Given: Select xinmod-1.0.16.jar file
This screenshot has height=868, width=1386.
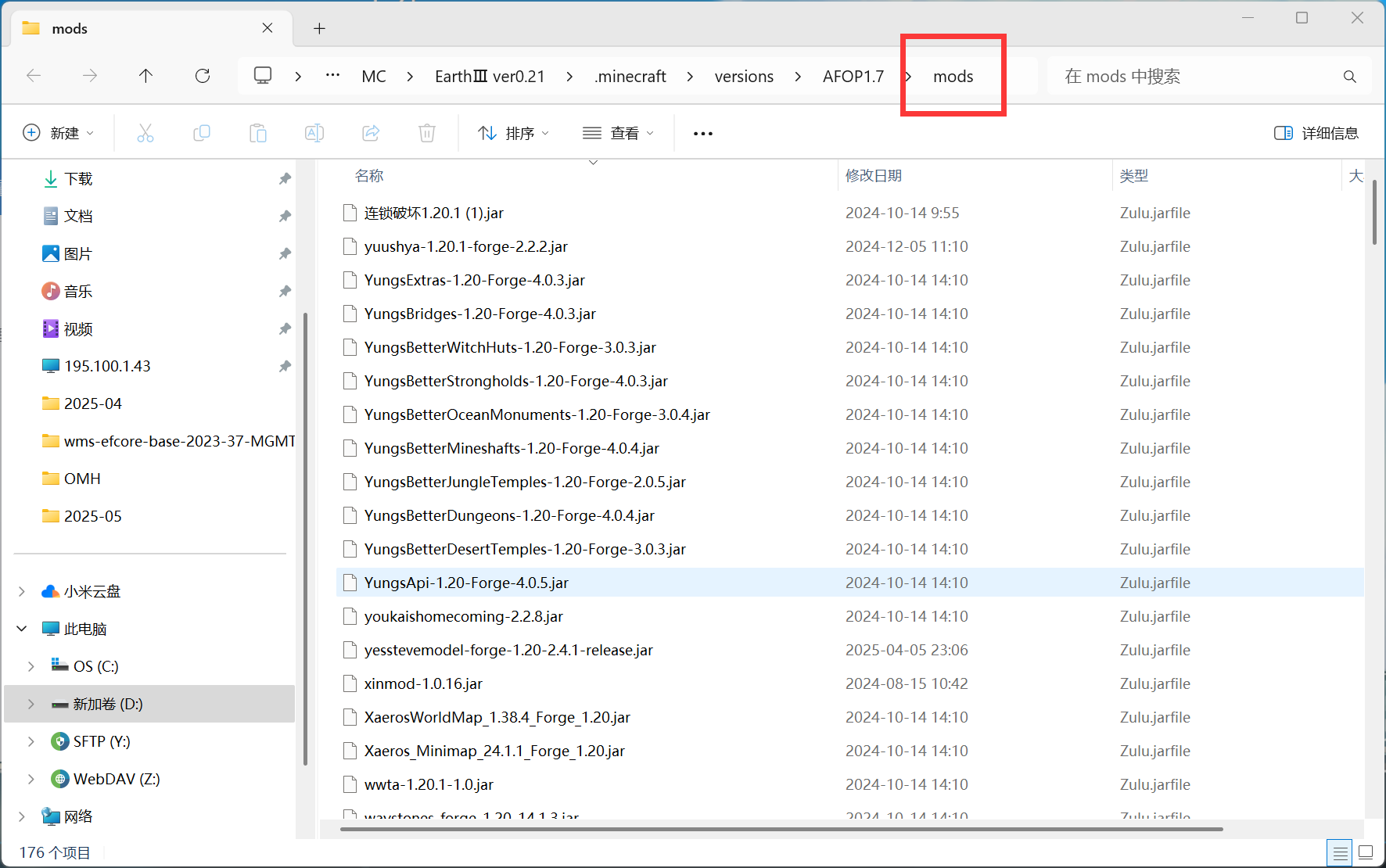Looking at the screenshot, I should (x=423, y=684).
